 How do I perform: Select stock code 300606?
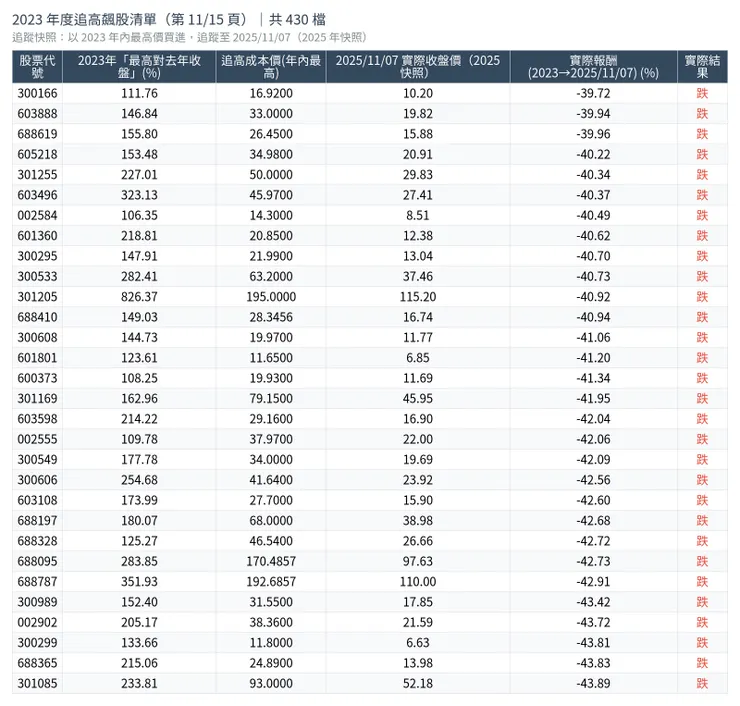click(37, 480)
